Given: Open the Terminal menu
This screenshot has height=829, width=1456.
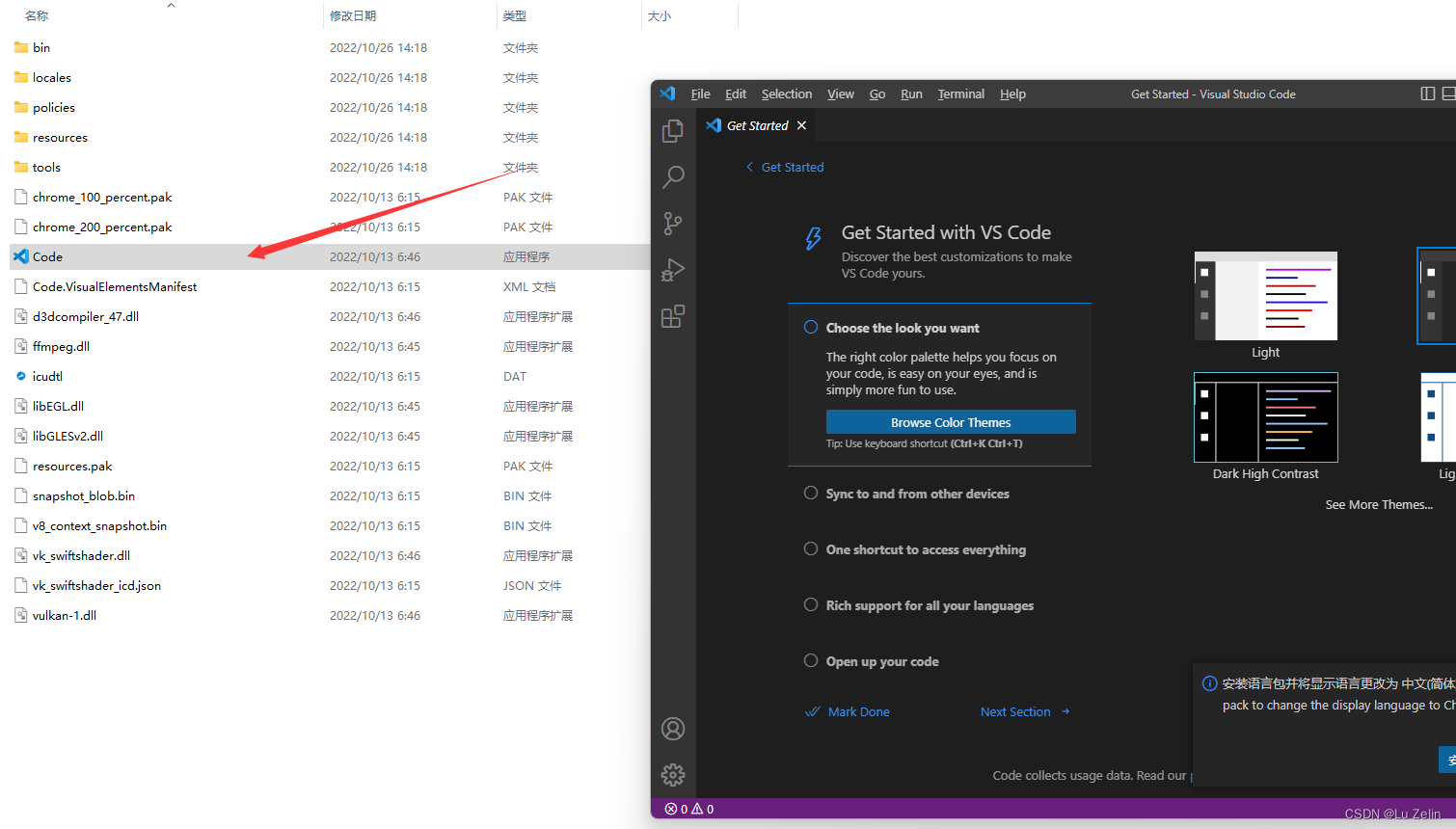Looking at the screenshot, I should coord(961,94).
